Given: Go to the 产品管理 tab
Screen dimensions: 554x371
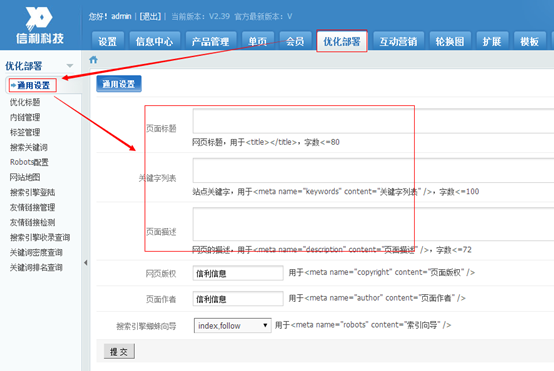Looking at the screenshot, I should (211, 41).
